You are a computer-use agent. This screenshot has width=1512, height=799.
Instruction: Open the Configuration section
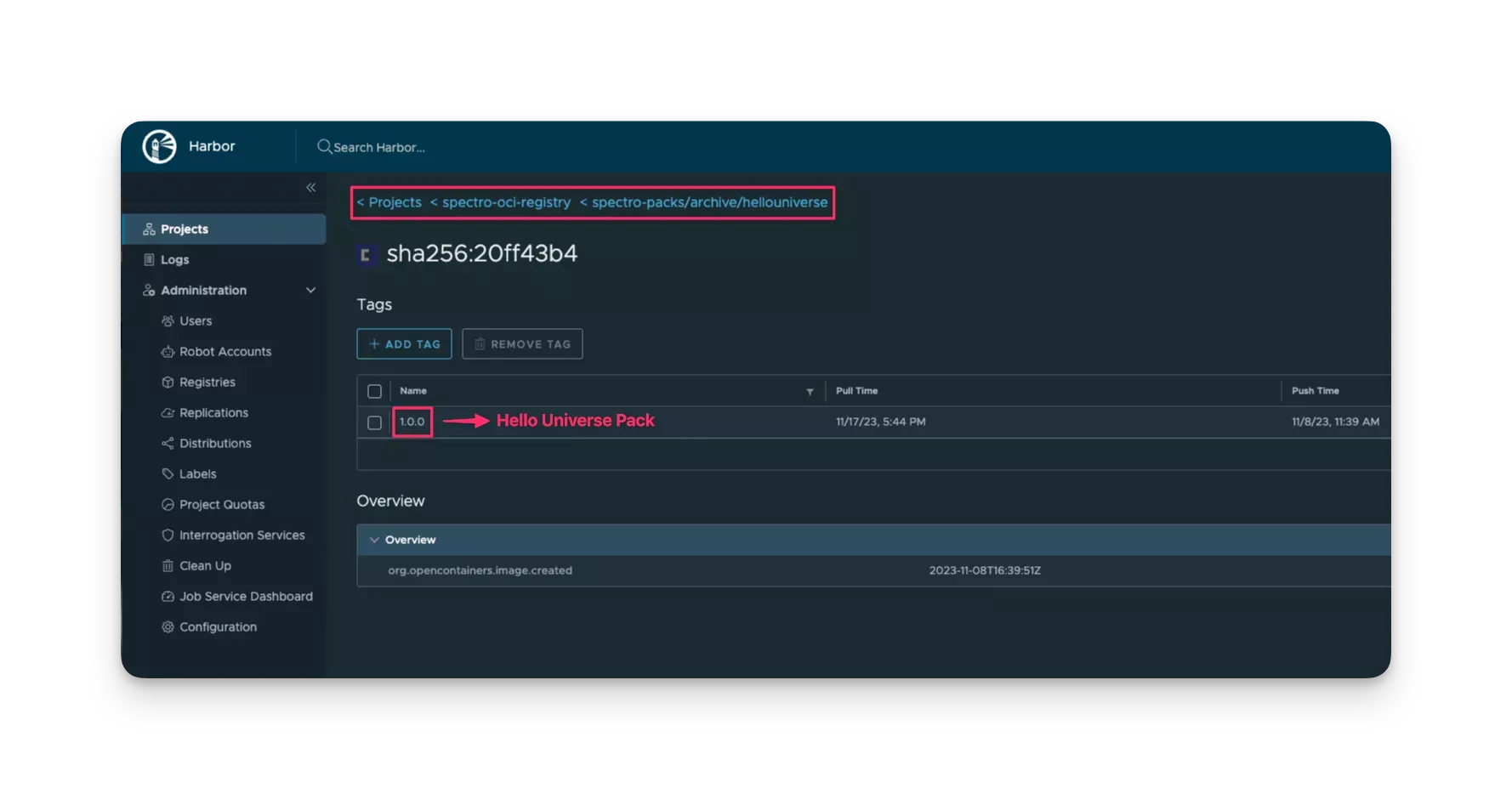tap(218, 626)
